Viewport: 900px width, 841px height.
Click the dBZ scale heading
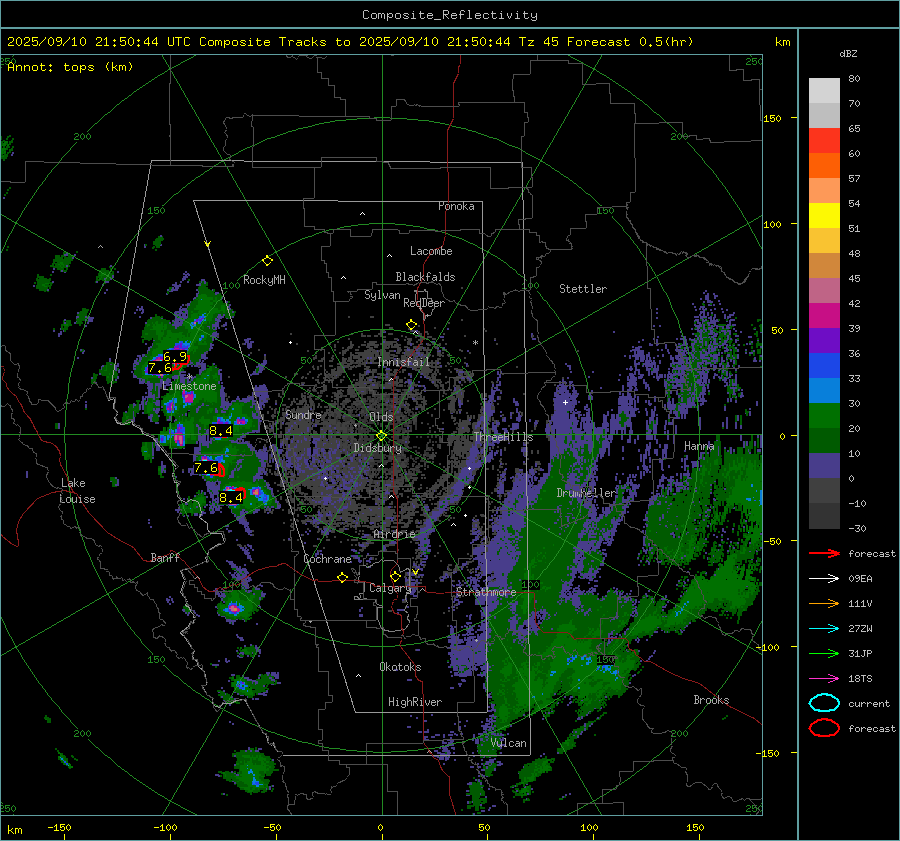click(x=848, y=54)
